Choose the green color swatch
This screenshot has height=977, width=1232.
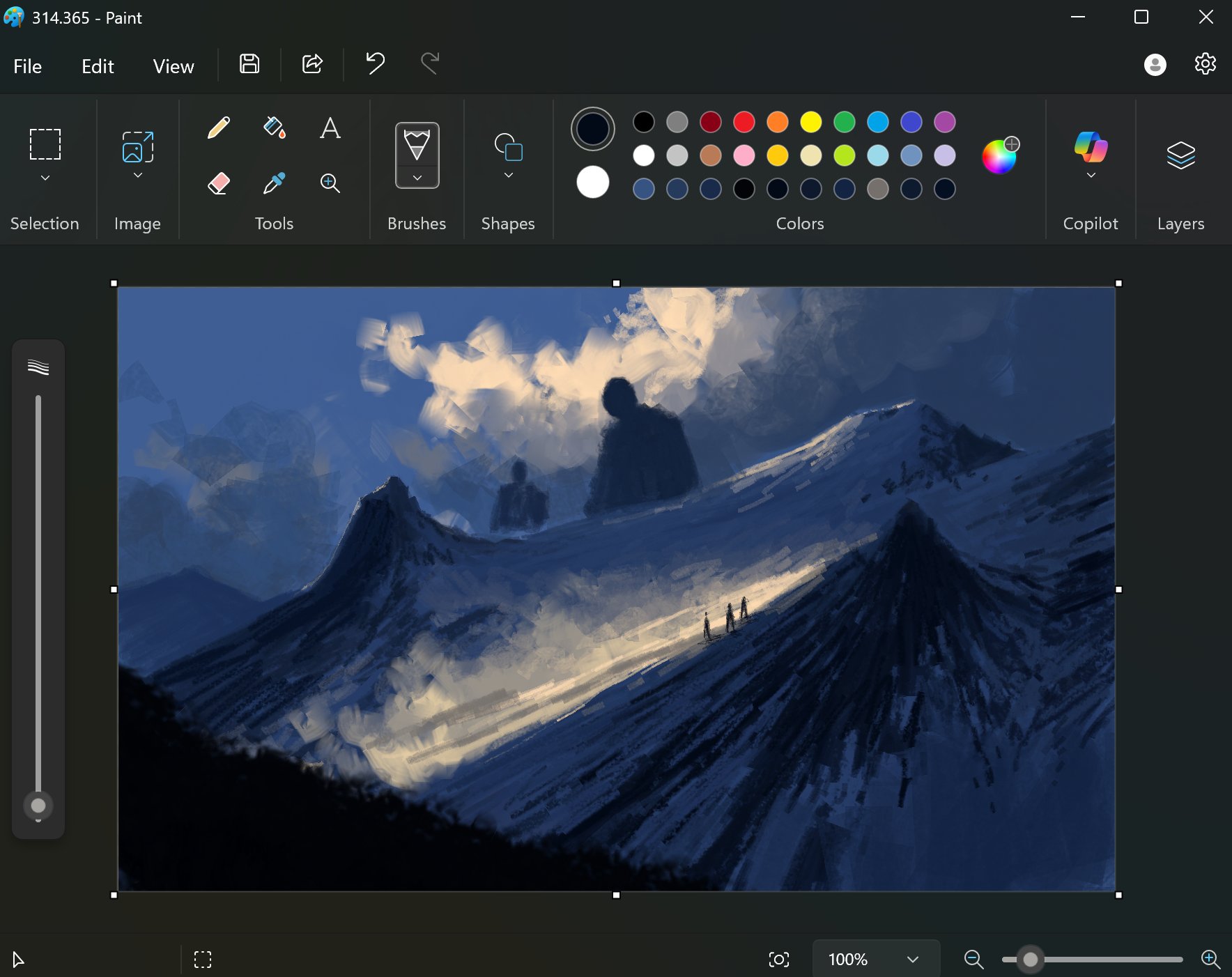coord(845,122)
